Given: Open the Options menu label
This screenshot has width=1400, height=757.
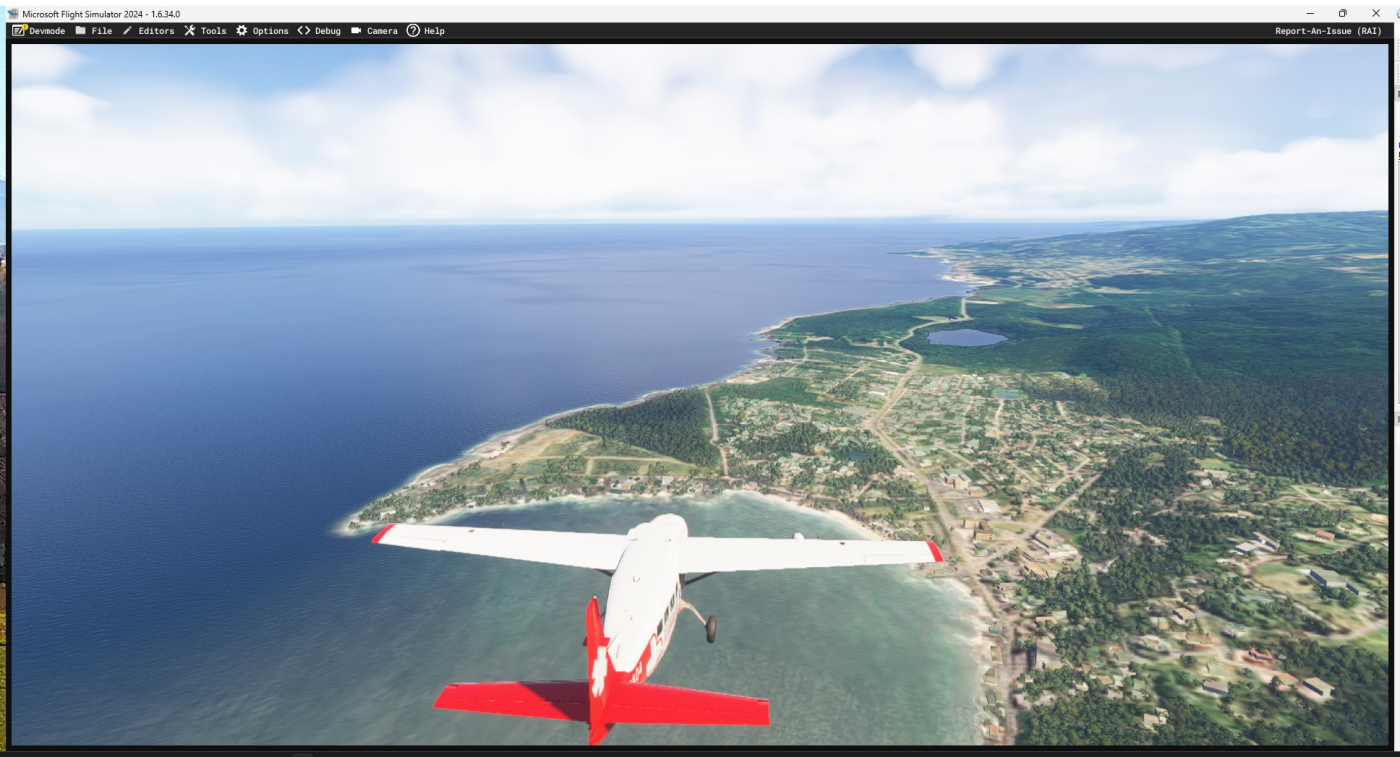Looking at the screenshot, I should tap(270, 31).
